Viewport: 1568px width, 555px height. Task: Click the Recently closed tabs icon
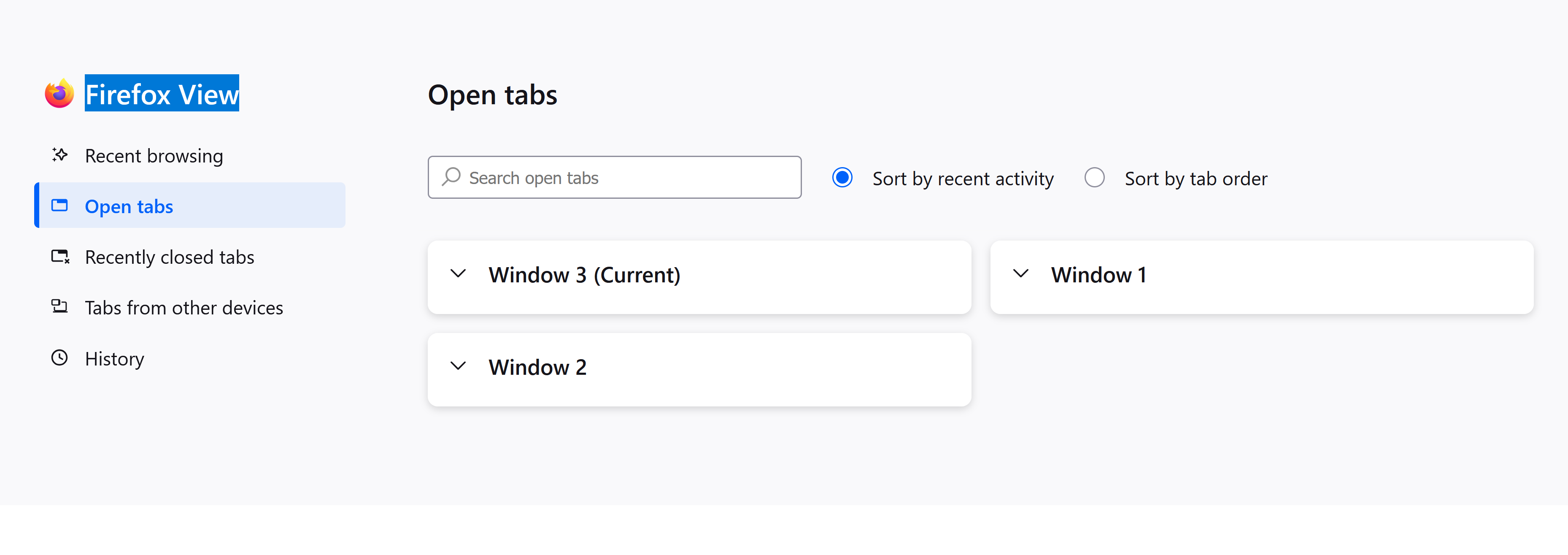[x=59, y=257]
